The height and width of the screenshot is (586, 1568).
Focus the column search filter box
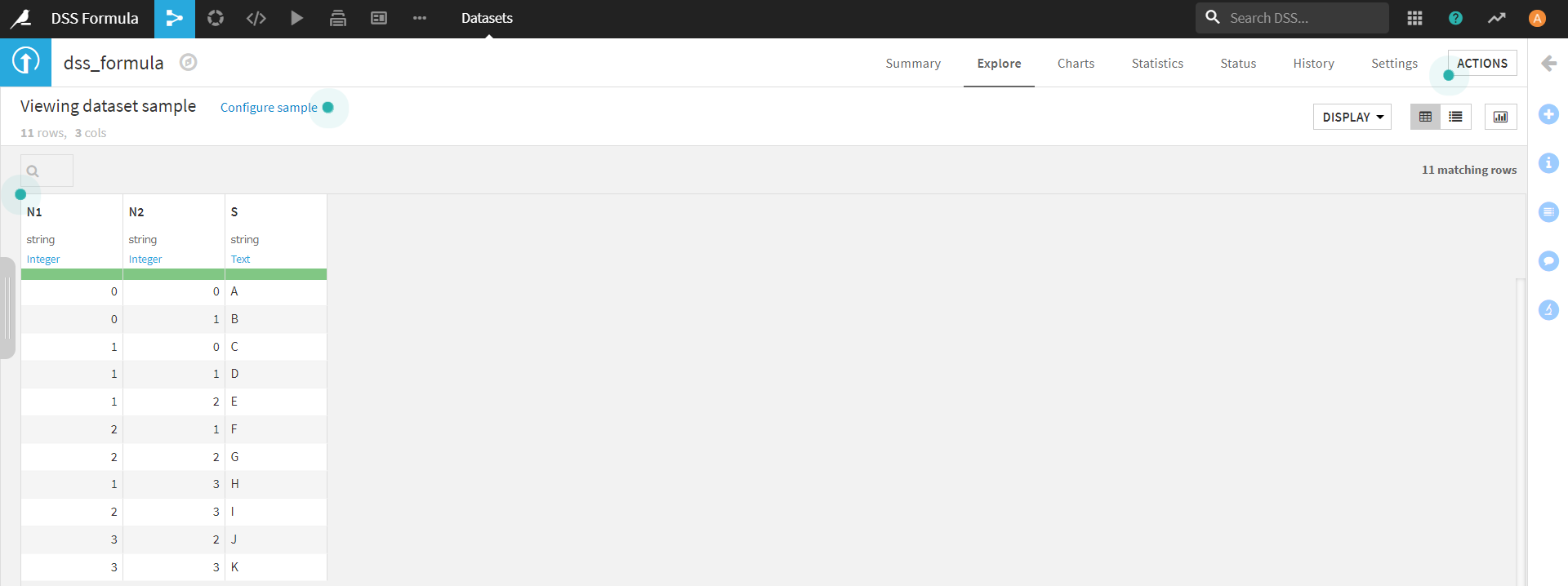pos(47,171)
